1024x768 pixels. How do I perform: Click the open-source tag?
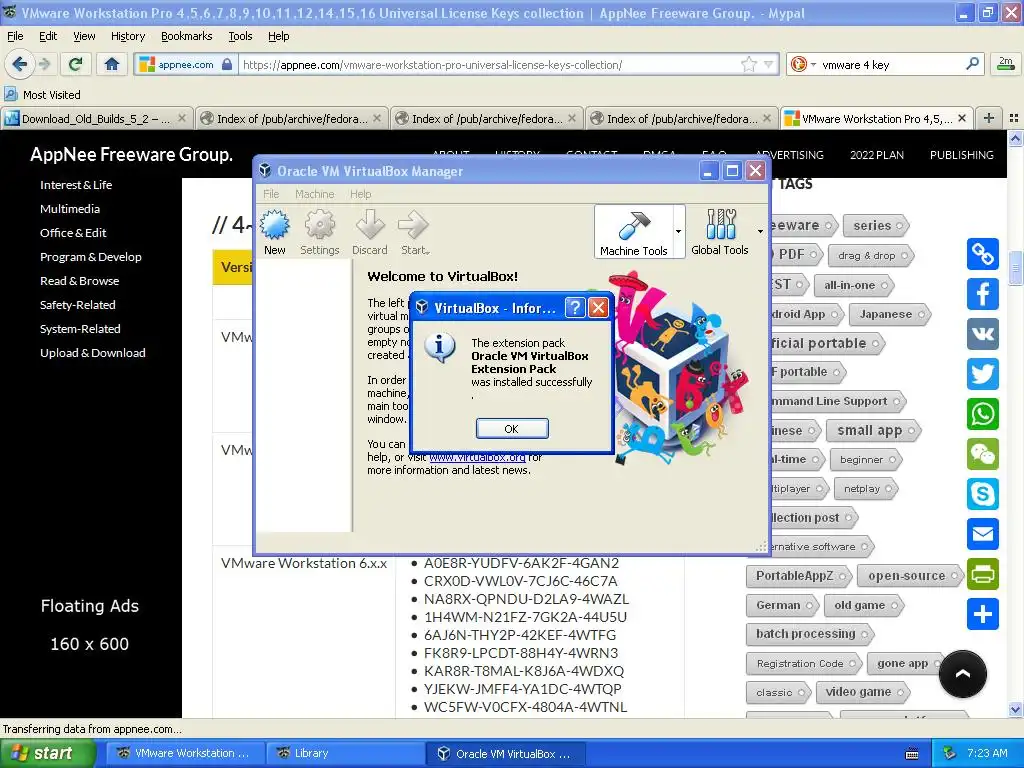911,576
